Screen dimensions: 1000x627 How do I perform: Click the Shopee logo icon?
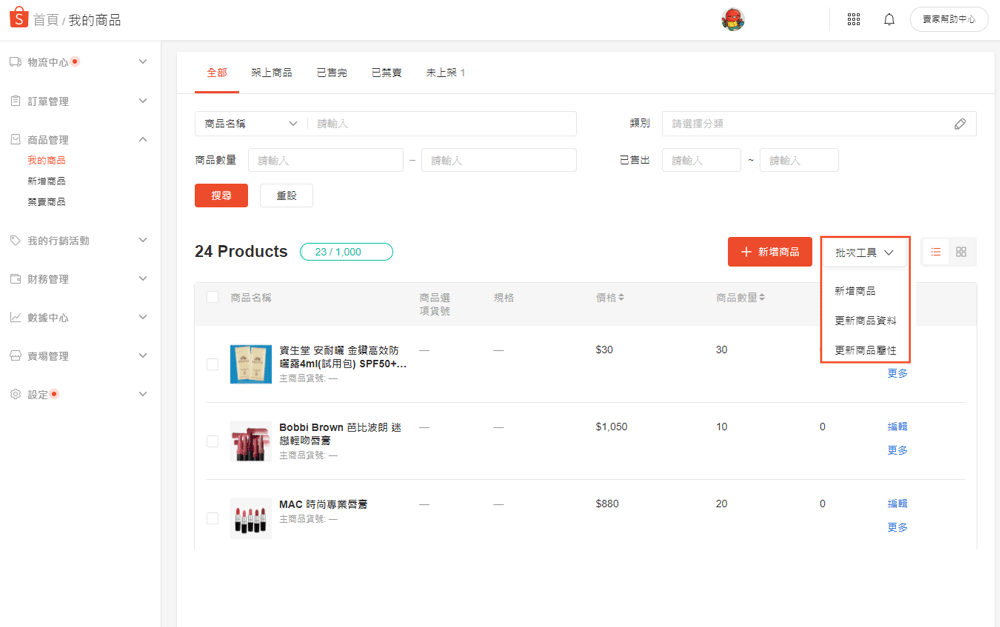coord(19,17)
